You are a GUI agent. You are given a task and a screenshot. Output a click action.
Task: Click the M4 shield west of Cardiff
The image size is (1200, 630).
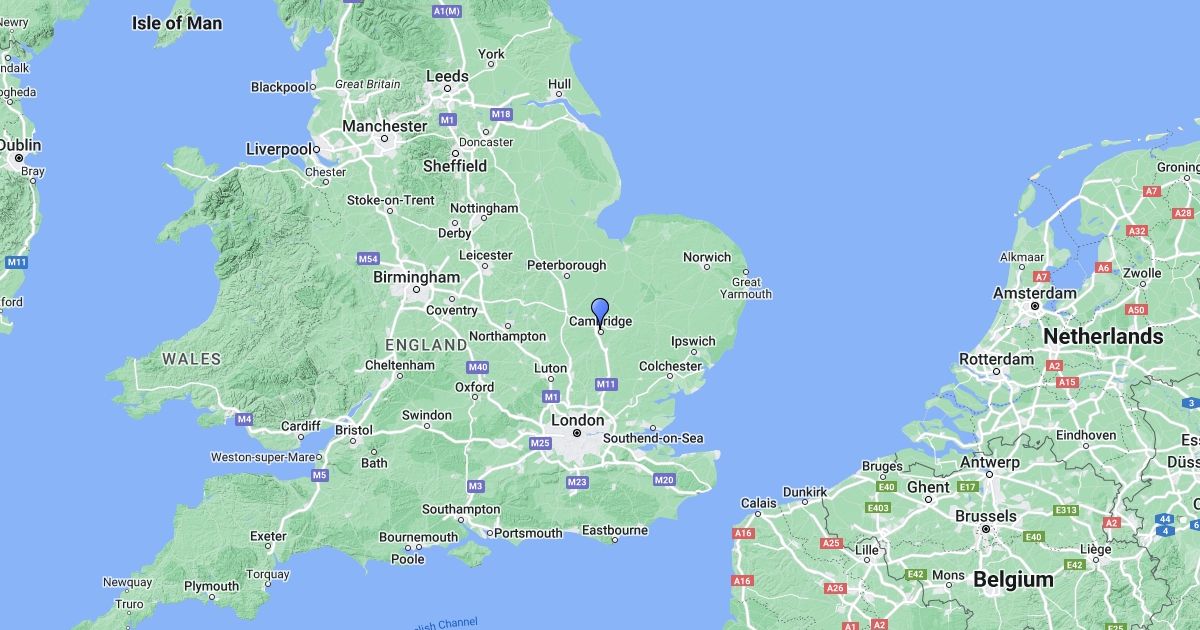pyautogui.click(x=244, y=419)
